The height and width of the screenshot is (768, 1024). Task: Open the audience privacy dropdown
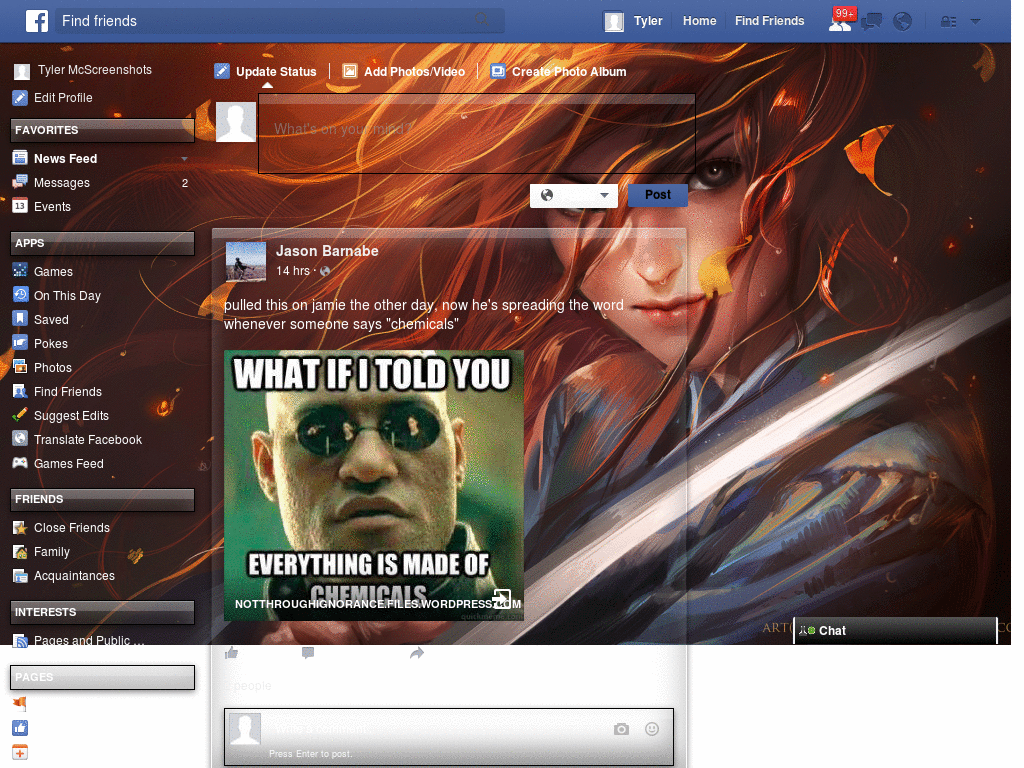[x=573, y=195]
